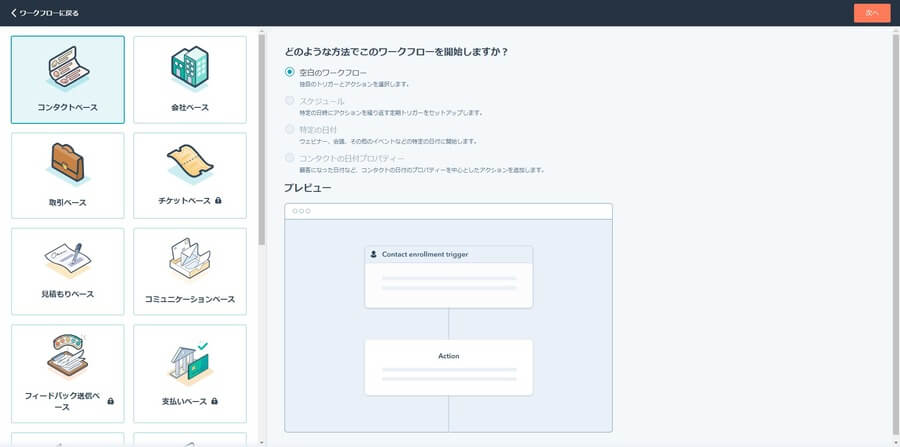Choose the 見積もりベース document card
The image size is (900, 447).
pos(68,271)
